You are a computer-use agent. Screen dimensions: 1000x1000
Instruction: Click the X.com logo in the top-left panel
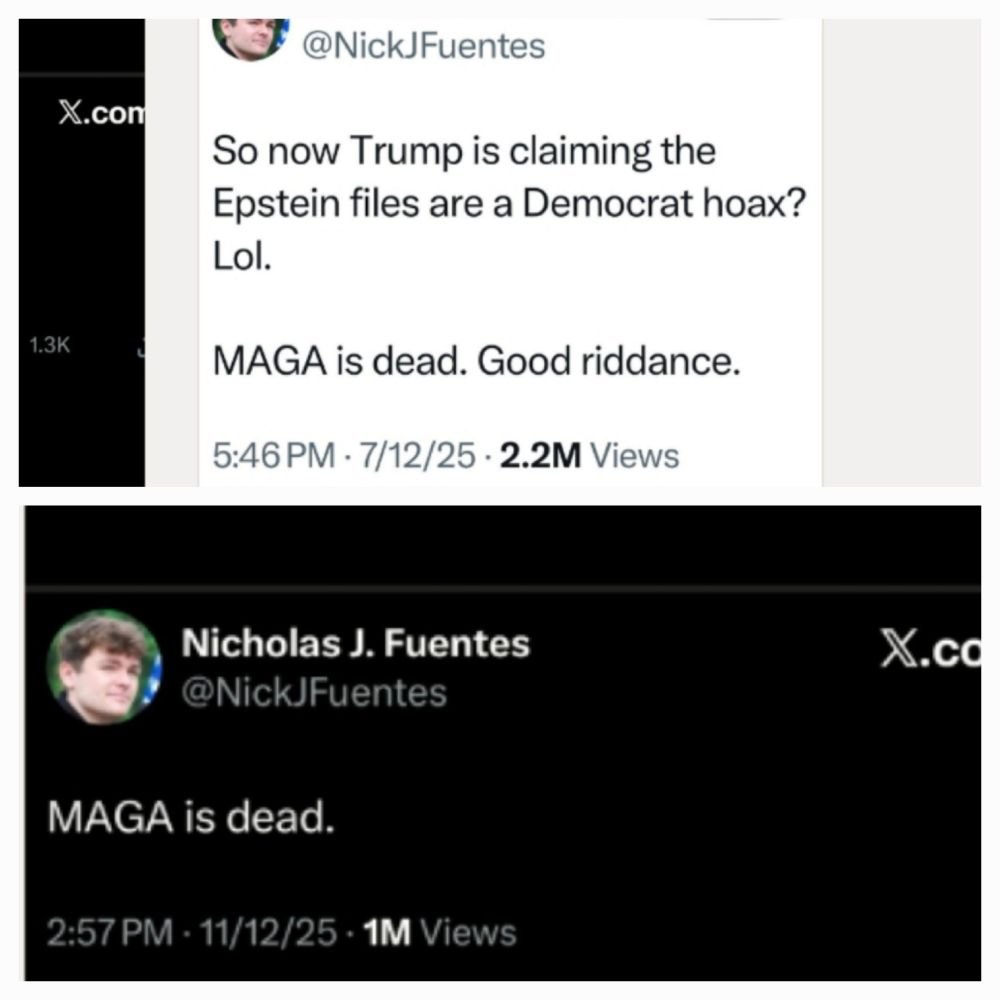[99, 114]
